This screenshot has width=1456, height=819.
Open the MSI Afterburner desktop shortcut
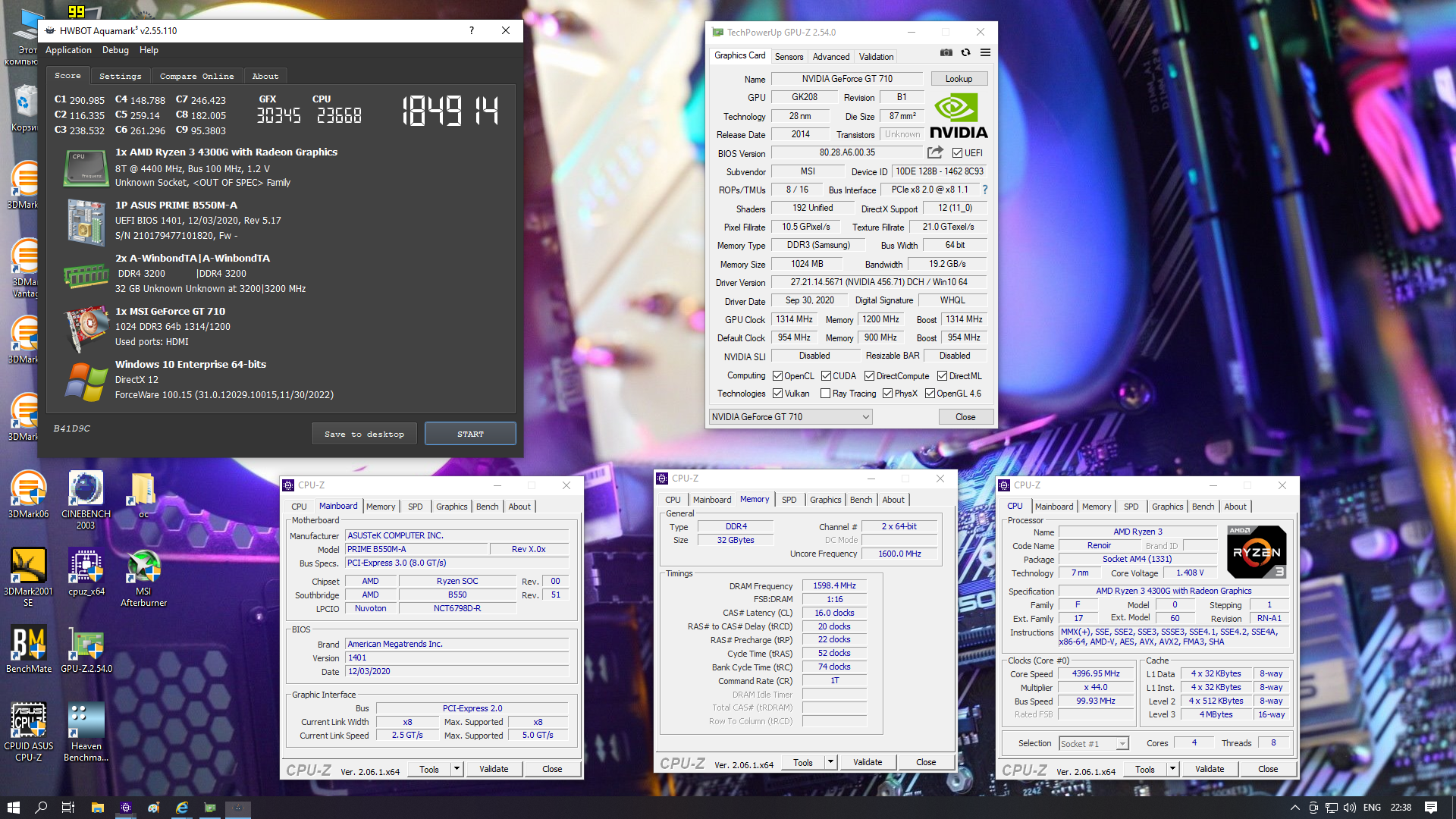143,577
